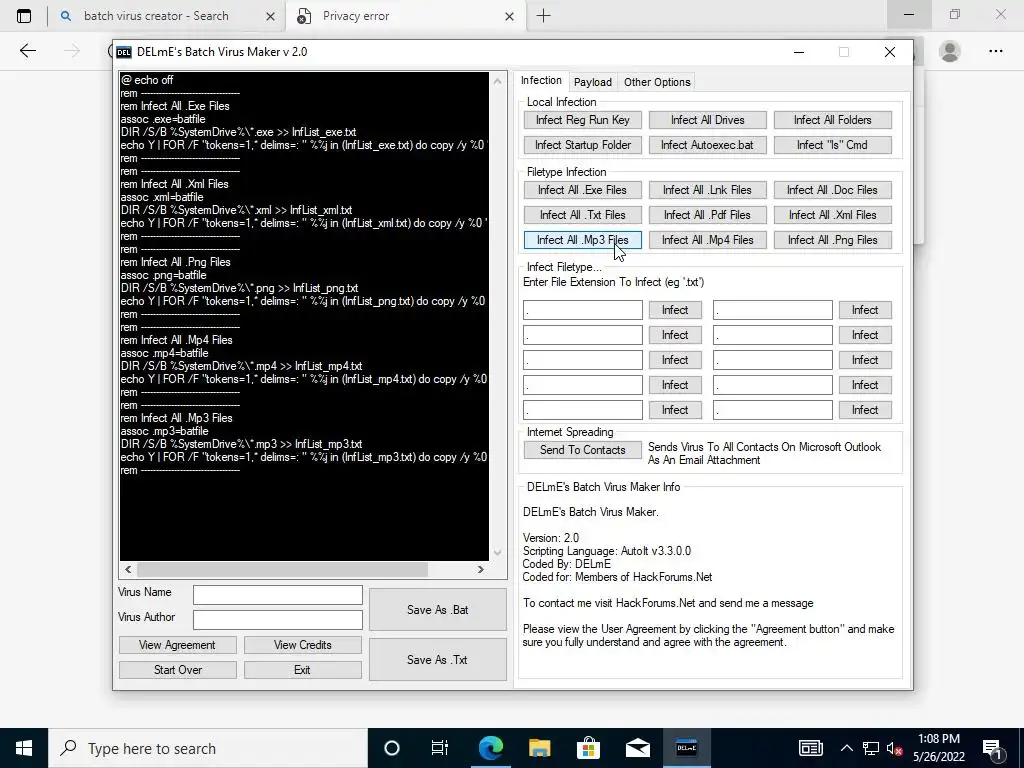Close the 'Privacy error' browser tab
This screenshot has width=1024, height=768.
pyautogui.click(x=509, y=16)
